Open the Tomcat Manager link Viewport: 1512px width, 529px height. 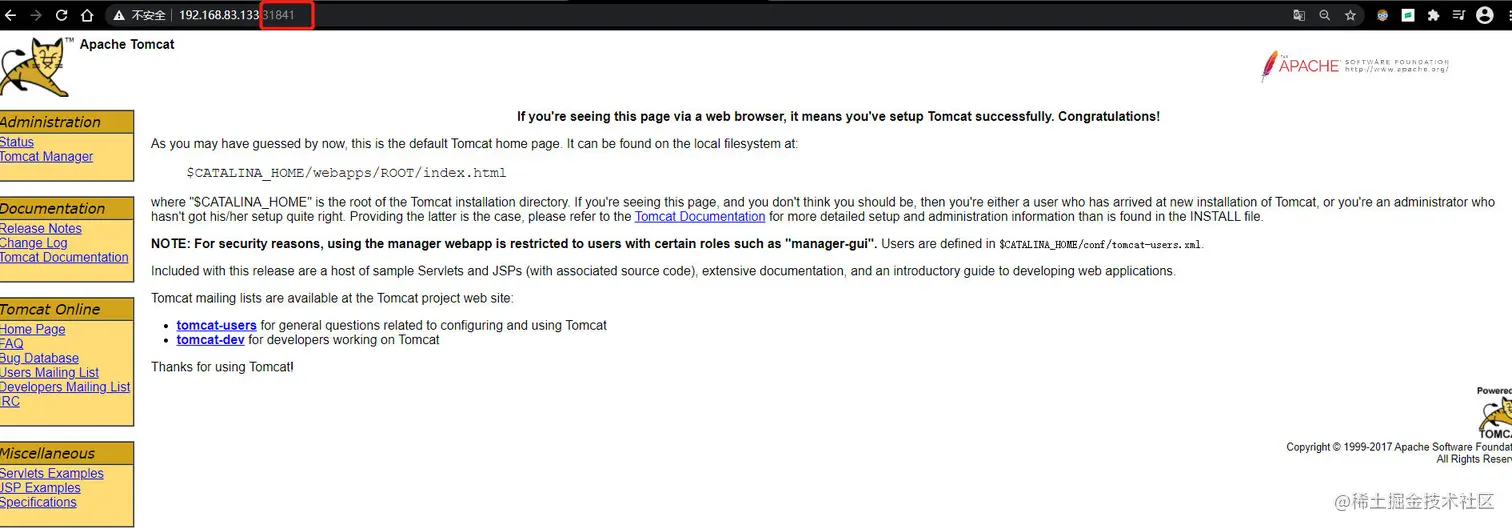click(x=46, y=156)
